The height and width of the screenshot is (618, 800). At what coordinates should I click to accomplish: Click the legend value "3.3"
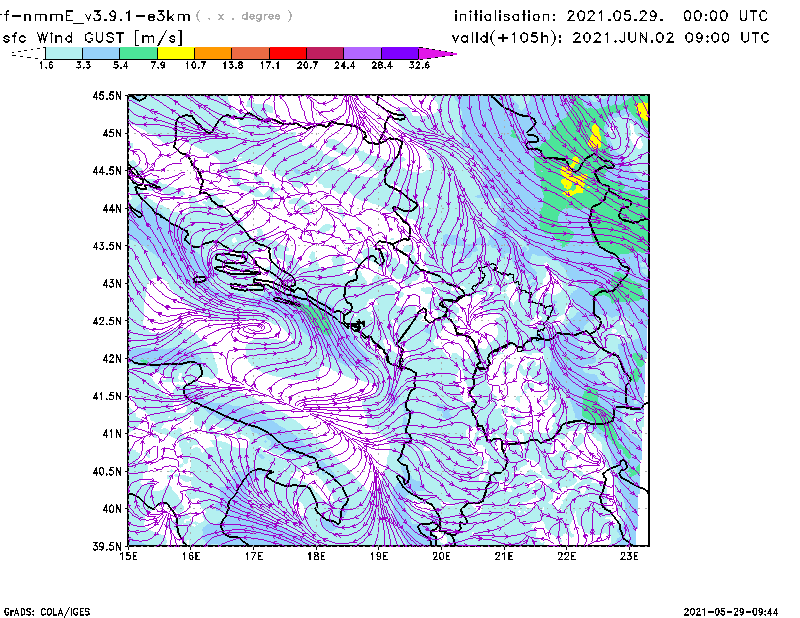pos(83,65)
